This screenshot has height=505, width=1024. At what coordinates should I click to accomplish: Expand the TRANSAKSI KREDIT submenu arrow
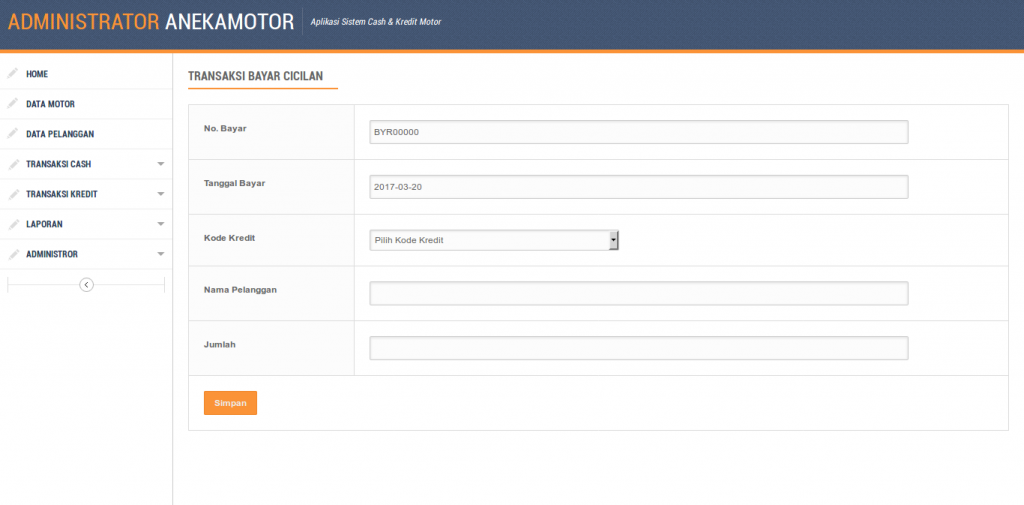click(x=161, y=194)
